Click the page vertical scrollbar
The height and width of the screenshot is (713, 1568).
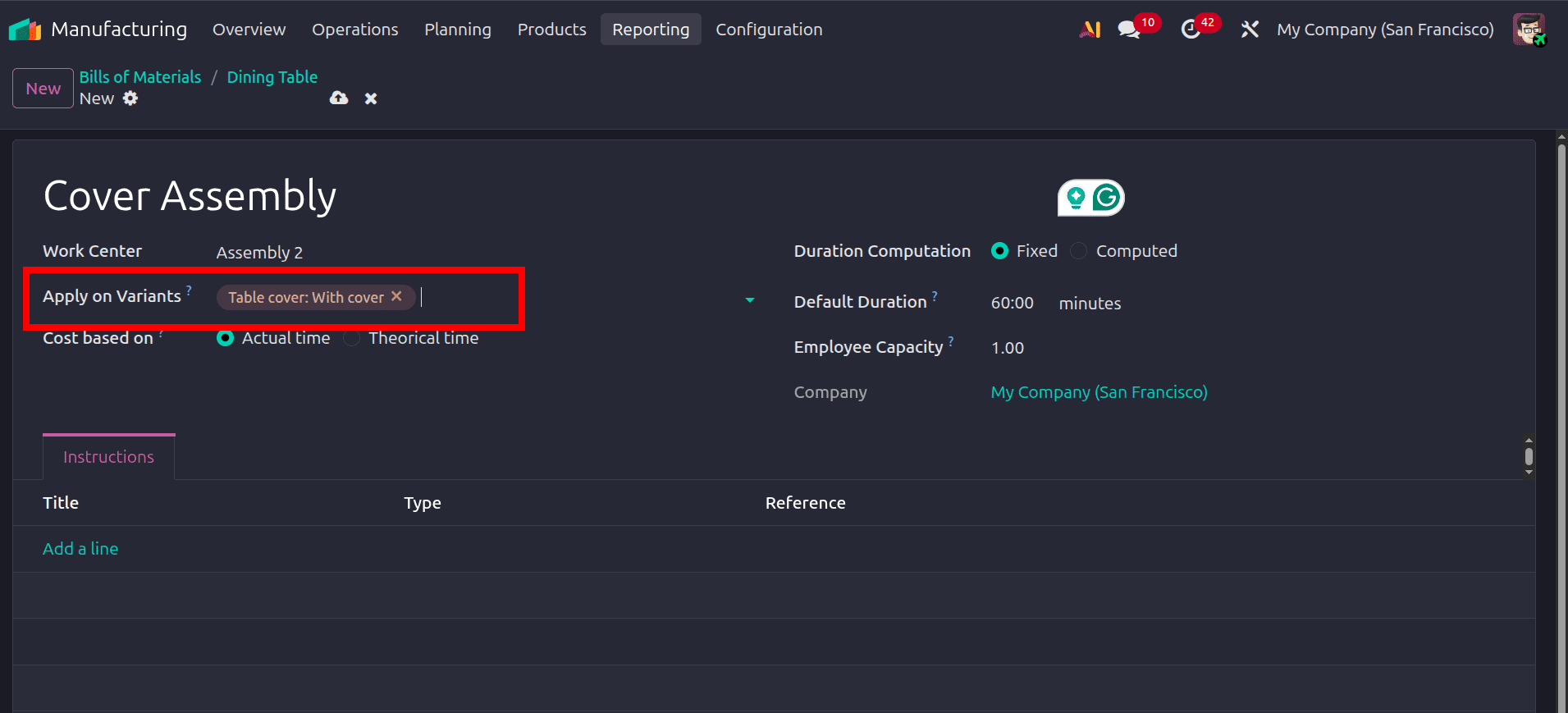(1561, 427)
